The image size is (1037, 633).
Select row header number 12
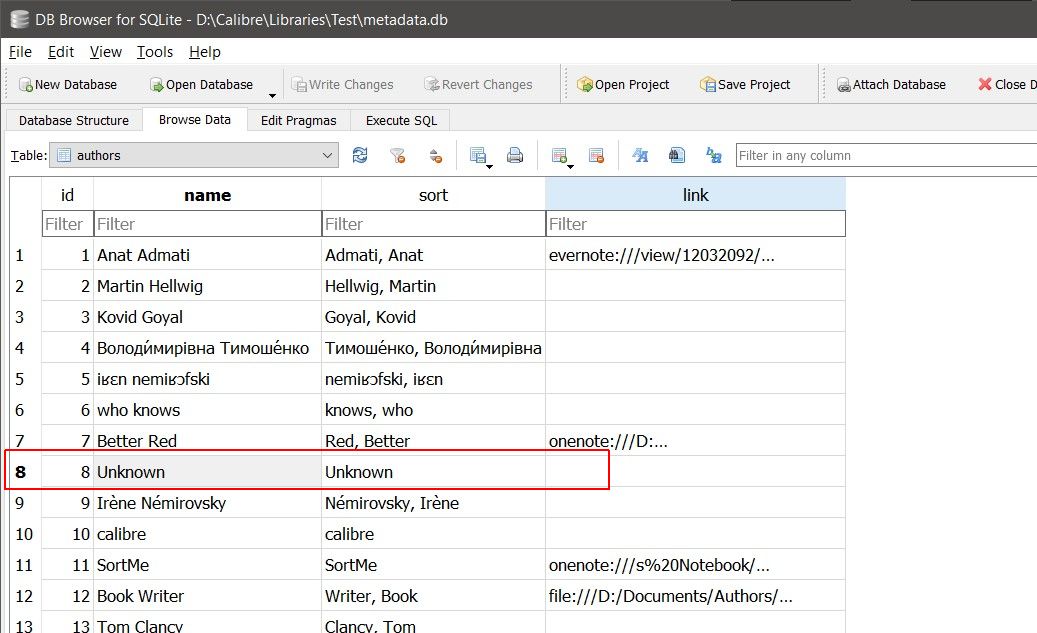point(25,596)
